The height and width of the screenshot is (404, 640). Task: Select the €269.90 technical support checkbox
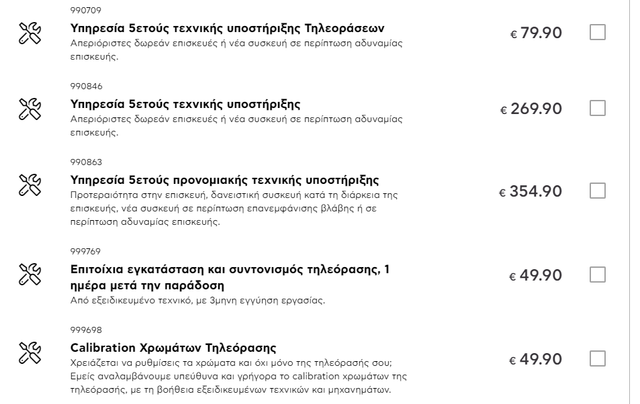click(598, 108)
